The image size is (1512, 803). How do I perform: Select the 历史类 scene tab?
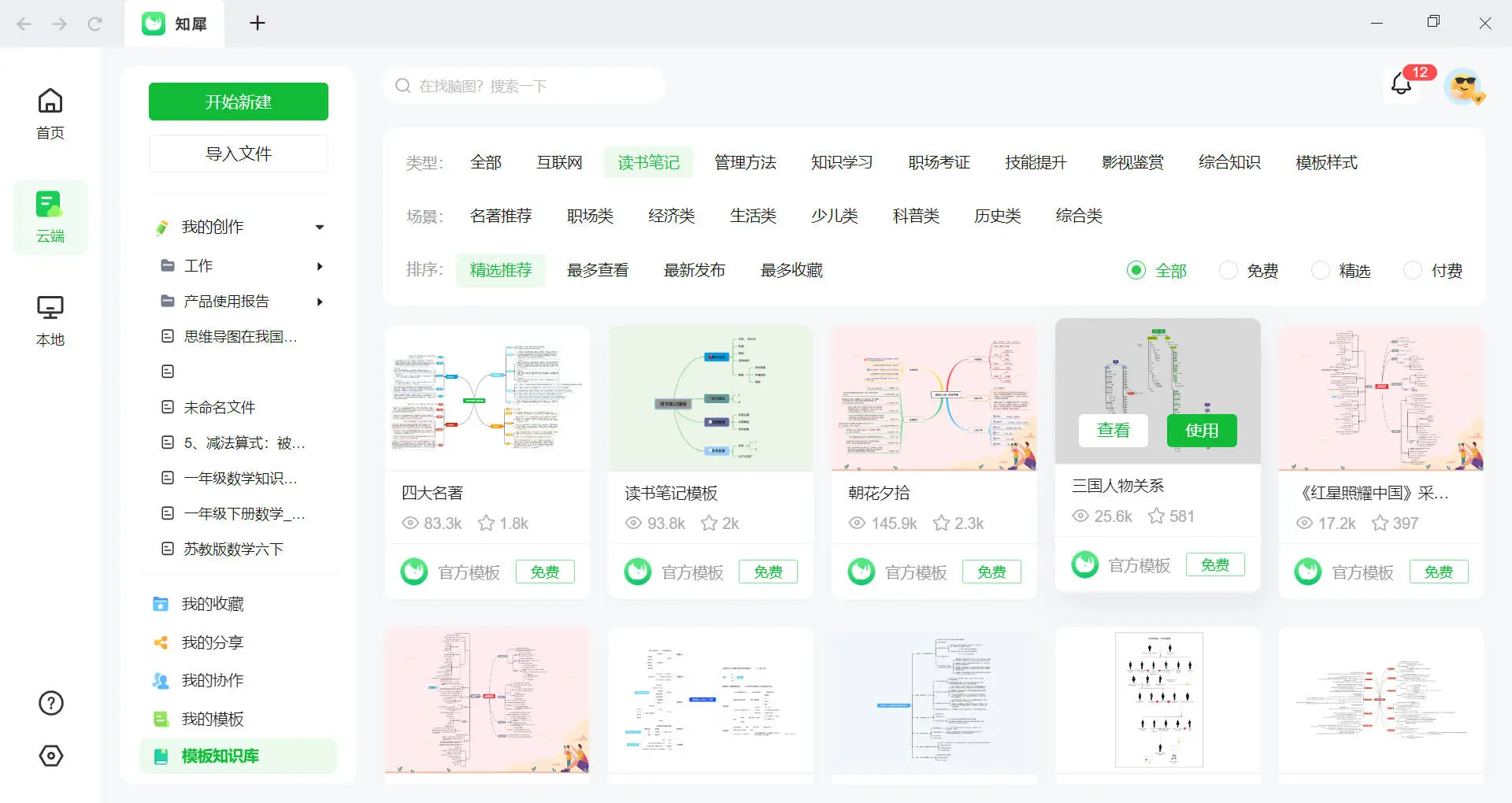tap(997, 216)
